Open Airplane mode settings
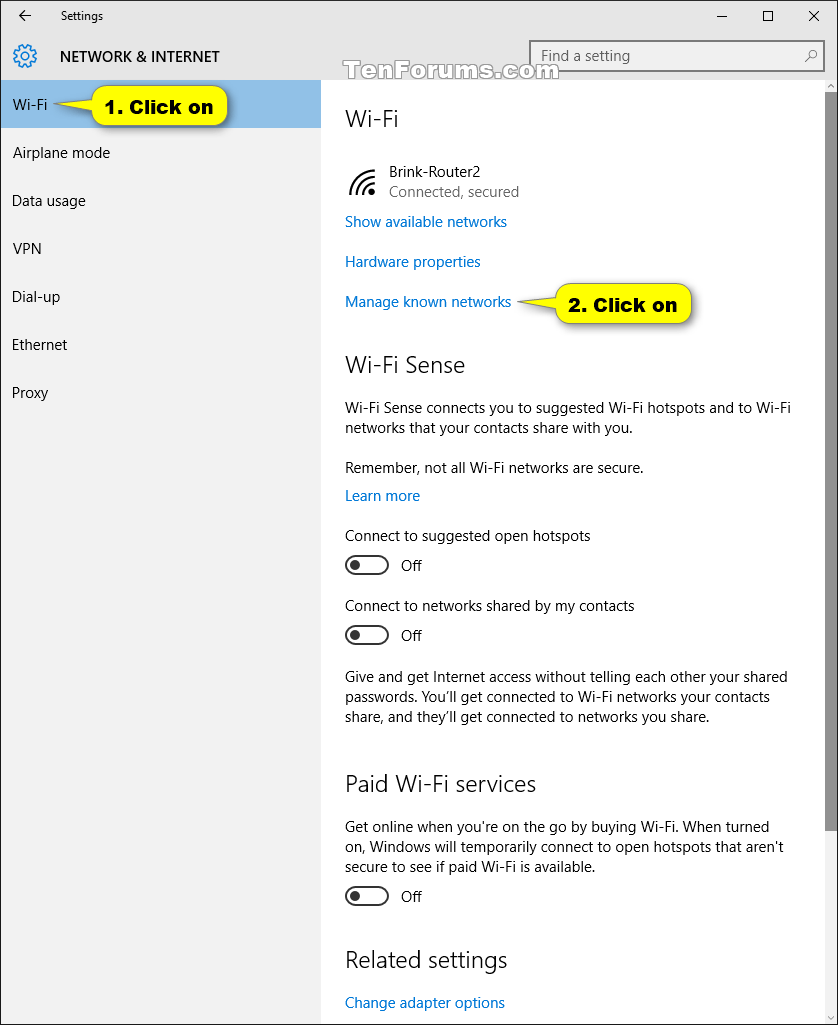 coord(61,152)
